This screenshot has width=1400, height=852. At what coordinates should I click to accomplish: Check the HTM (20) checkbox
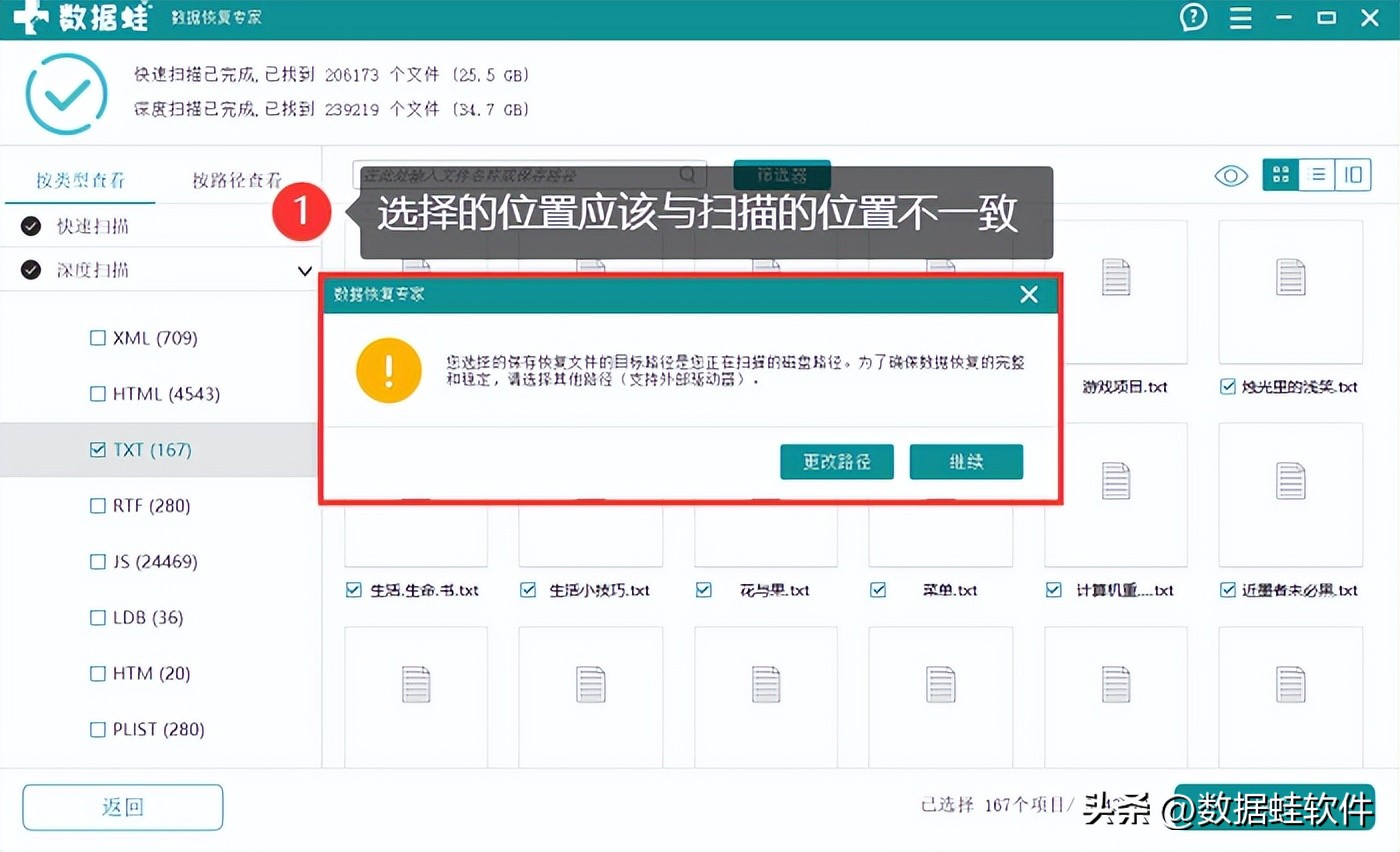click(x=97, y=674)
